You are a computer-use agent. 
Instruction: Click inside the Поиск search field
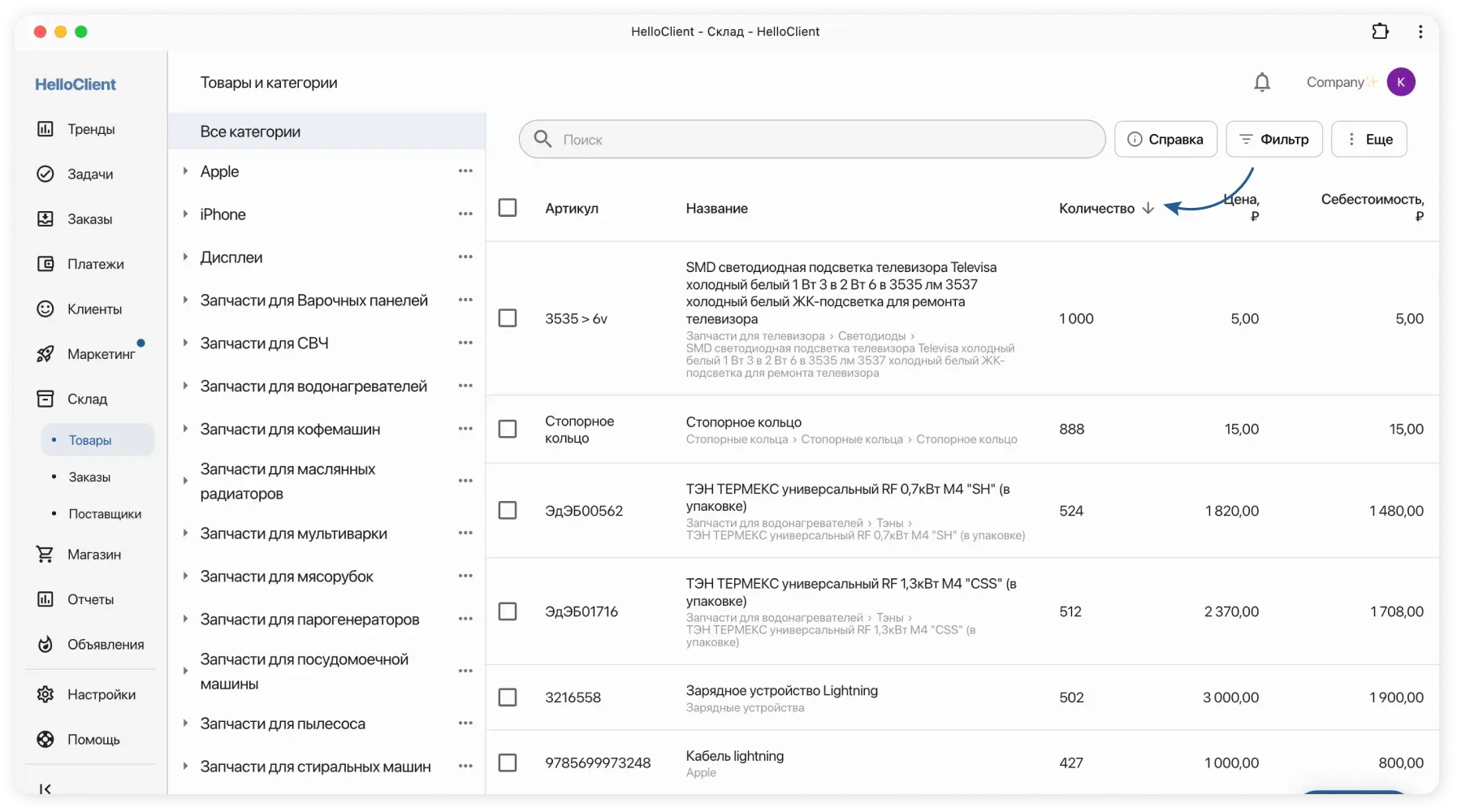click(811, 139)
